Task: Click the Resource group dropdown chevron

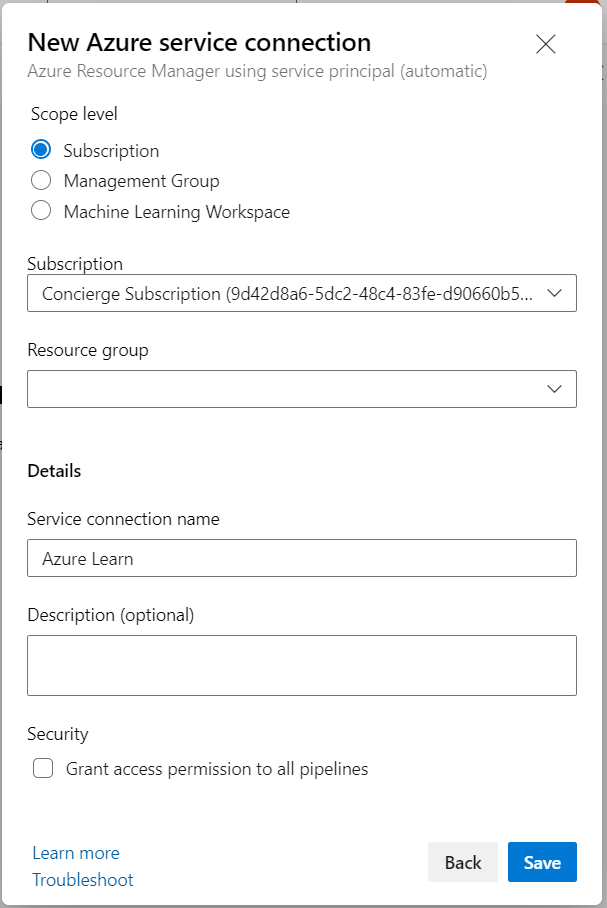Action: point(555,389)
